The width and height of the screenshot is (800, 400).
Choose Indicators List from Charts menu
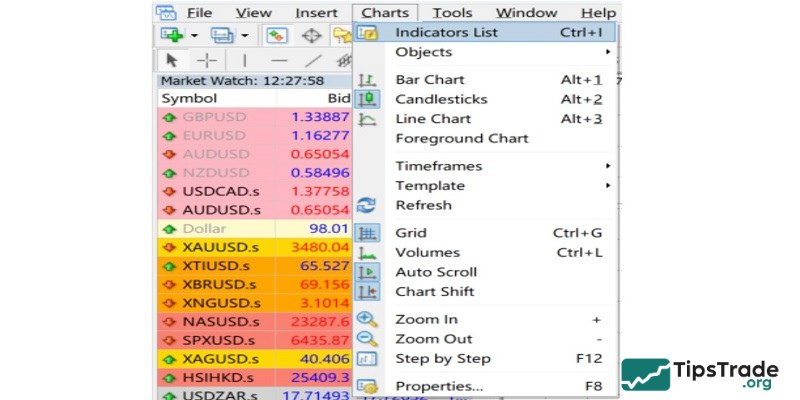[446, 32]
